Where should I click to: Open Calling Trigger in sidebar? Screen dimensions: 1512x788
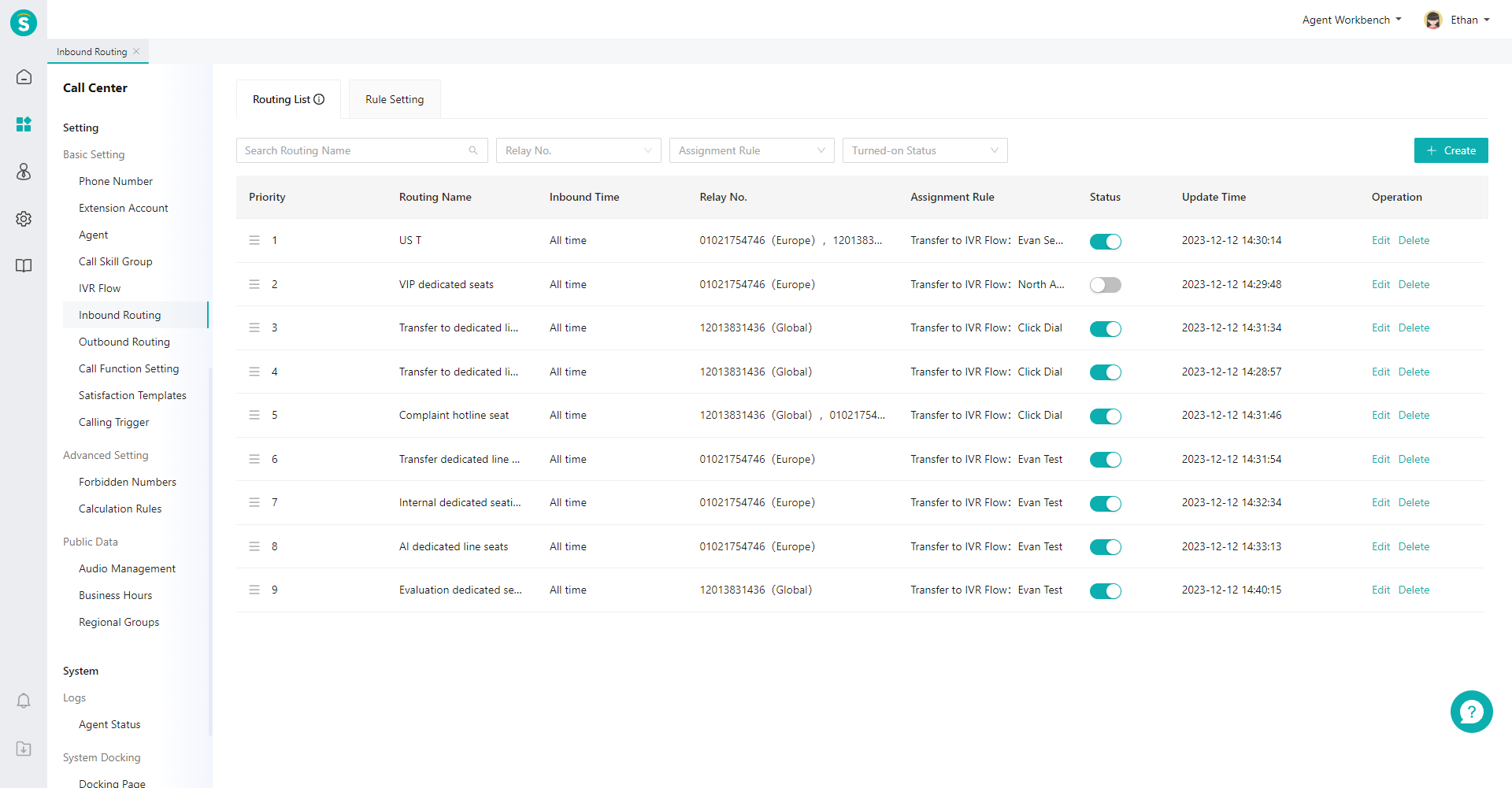114,422
